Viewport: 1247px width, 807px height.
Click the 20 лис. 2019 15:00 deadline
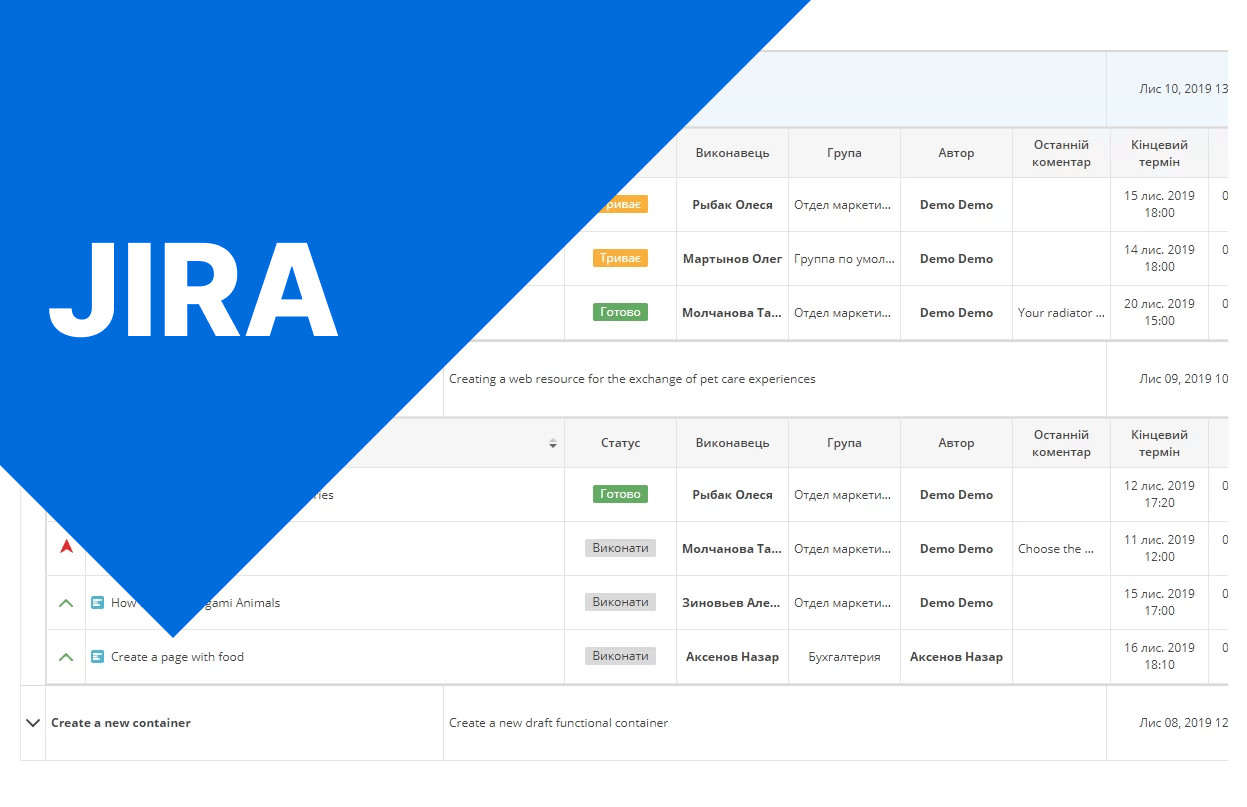click(1160, 312)
